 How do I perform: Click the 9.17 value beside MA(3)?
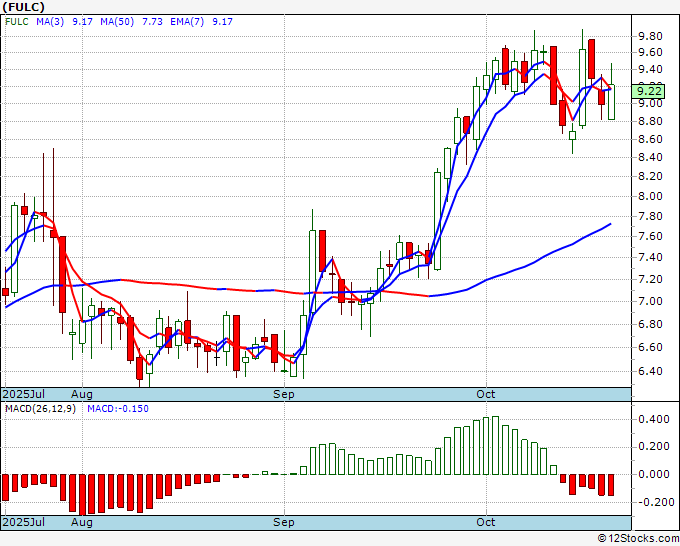pos(82,21)
